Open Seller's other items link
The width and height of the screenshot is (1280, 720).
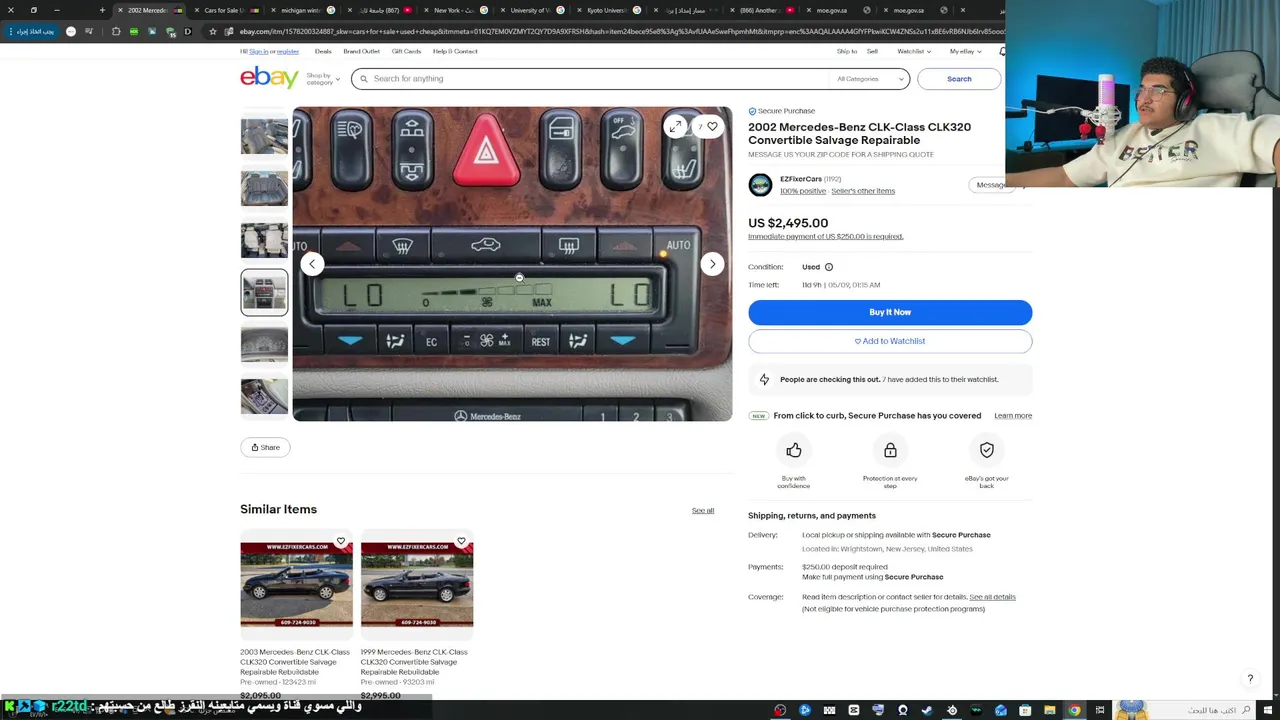pos(863,191)
